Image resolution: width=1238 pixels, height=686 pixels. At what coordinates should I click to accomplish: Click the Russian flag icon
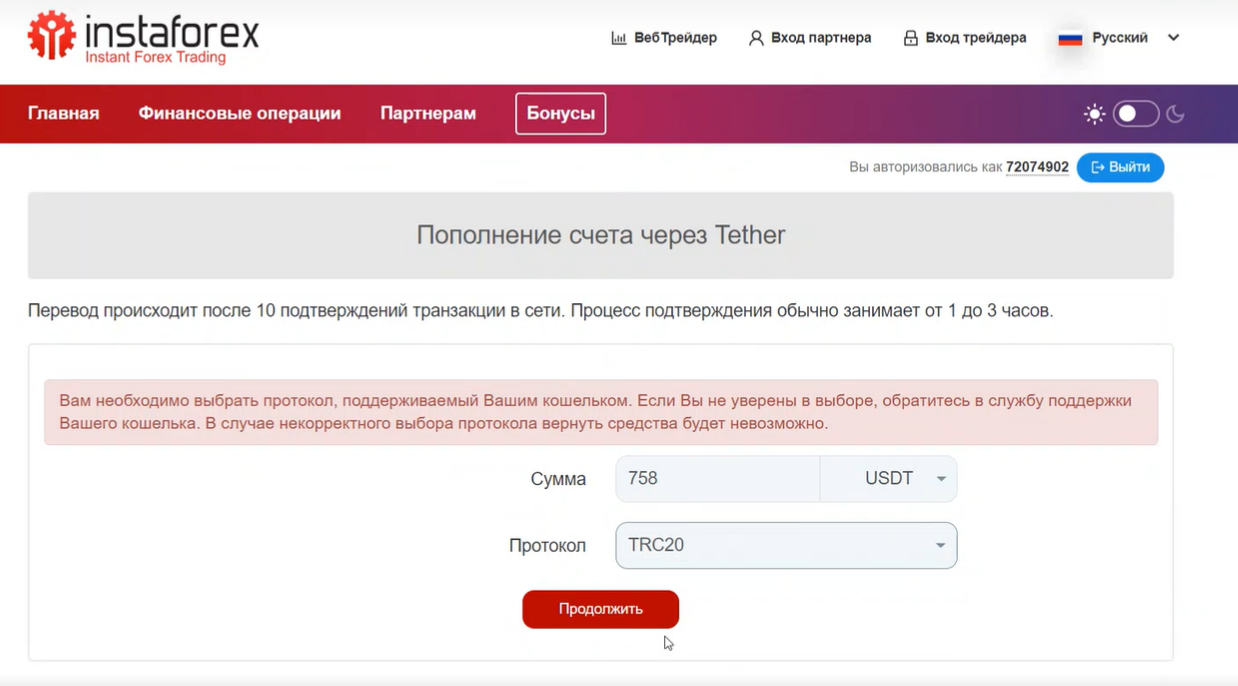(x=1070, y=38)
